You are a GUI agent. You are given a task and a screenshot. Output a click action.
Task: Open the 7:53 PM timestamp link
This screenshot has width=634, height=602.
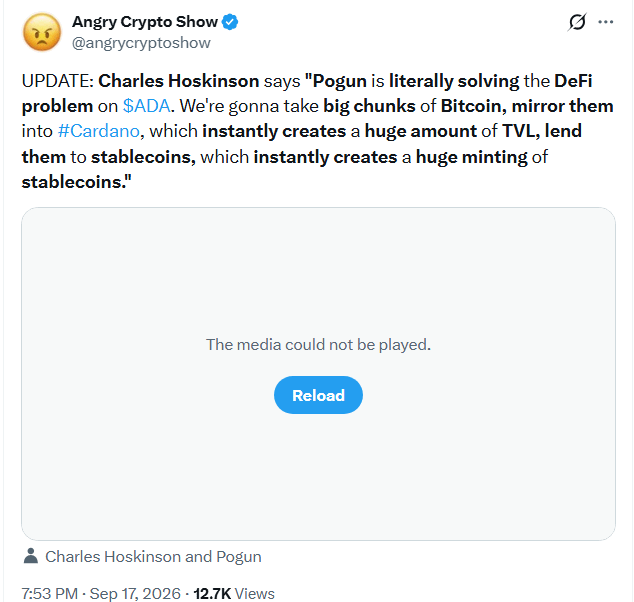pos(49,594)
